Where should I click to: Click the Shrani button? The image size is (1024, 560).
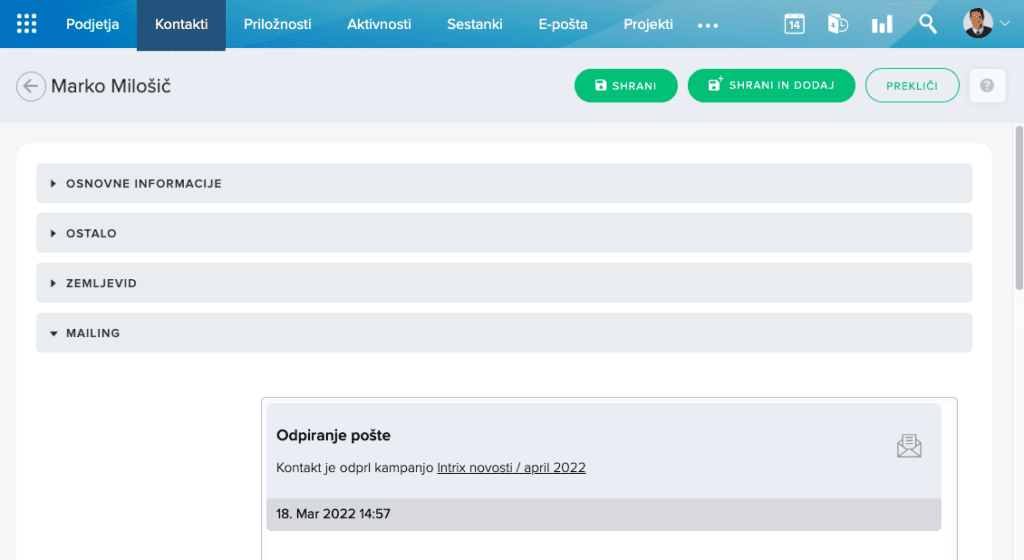pyautogui.click(x=625, y=86)
